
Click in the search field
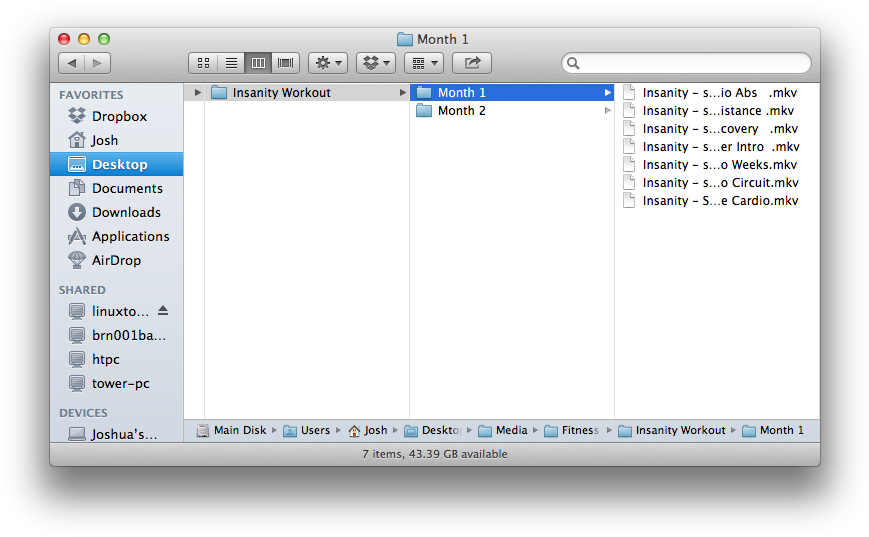(x=690, y=63)
